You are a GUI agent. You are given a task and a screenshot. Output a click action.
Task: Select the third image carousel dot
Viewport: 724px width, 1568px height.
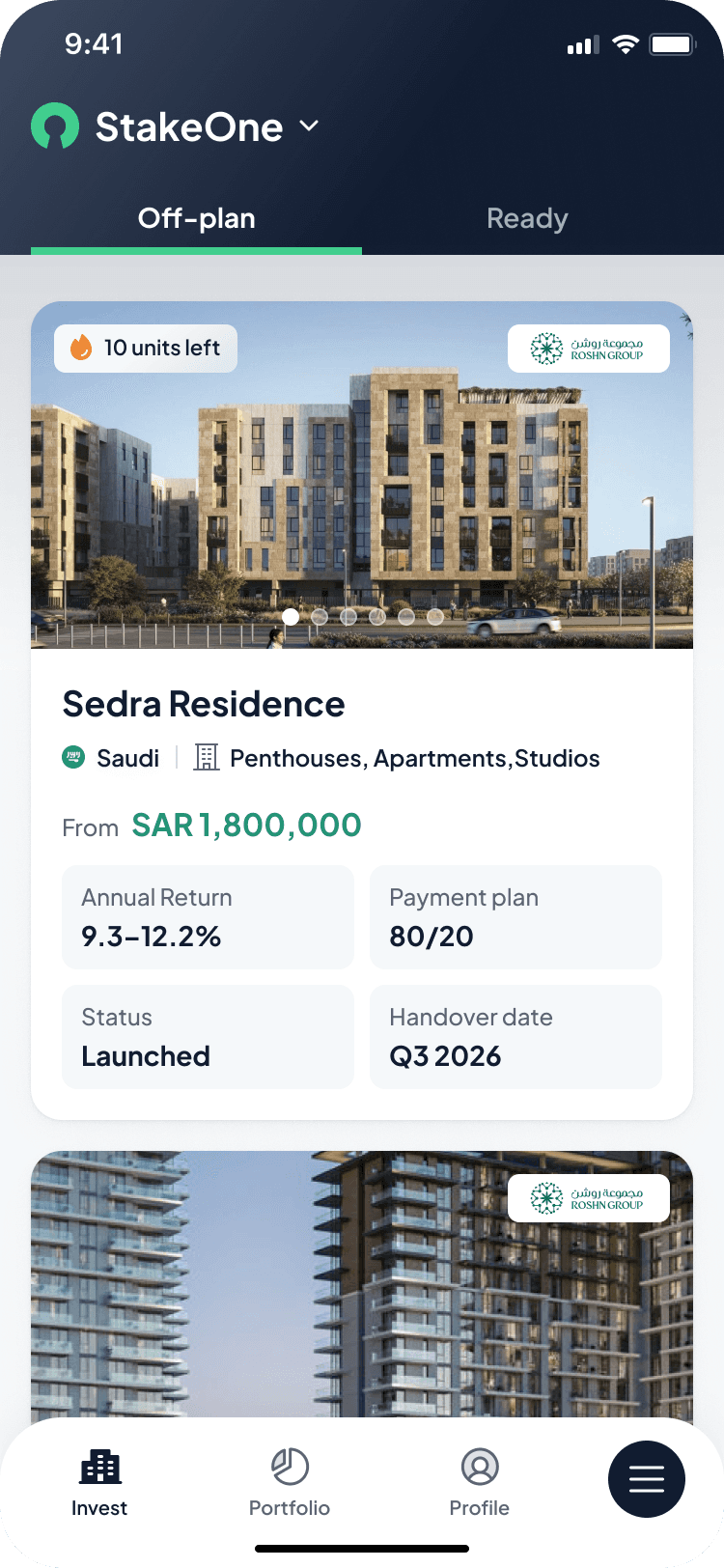(348, 616)
